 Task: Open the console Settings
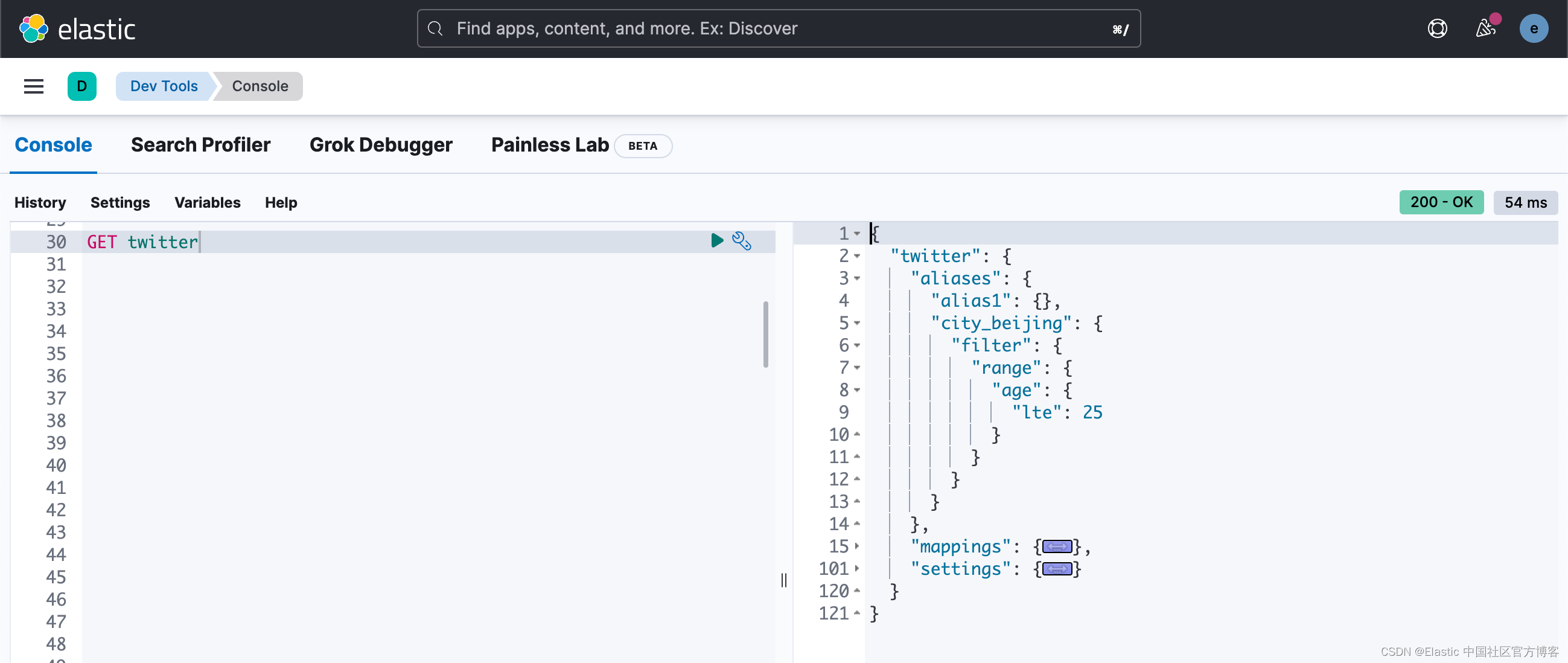[120, 203]
